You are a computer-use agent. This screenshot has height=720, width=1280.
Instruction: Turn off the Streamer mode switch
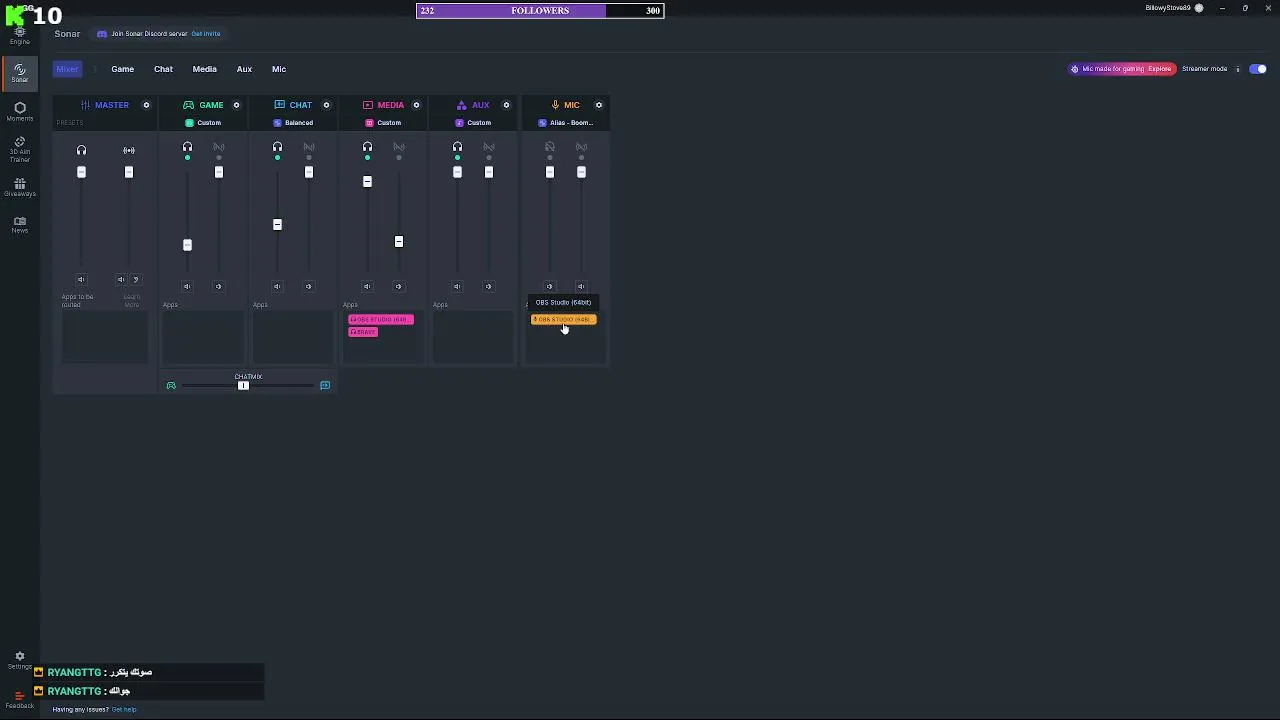(x=1258, y=69)
